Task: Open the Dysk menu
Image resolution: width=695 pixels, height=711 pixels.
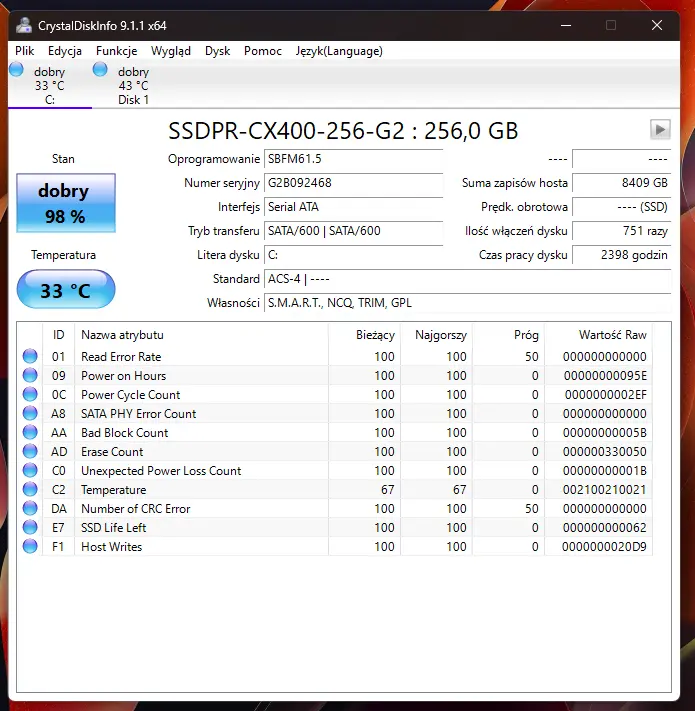Action: pyautogui.click(x=218, y=51)
